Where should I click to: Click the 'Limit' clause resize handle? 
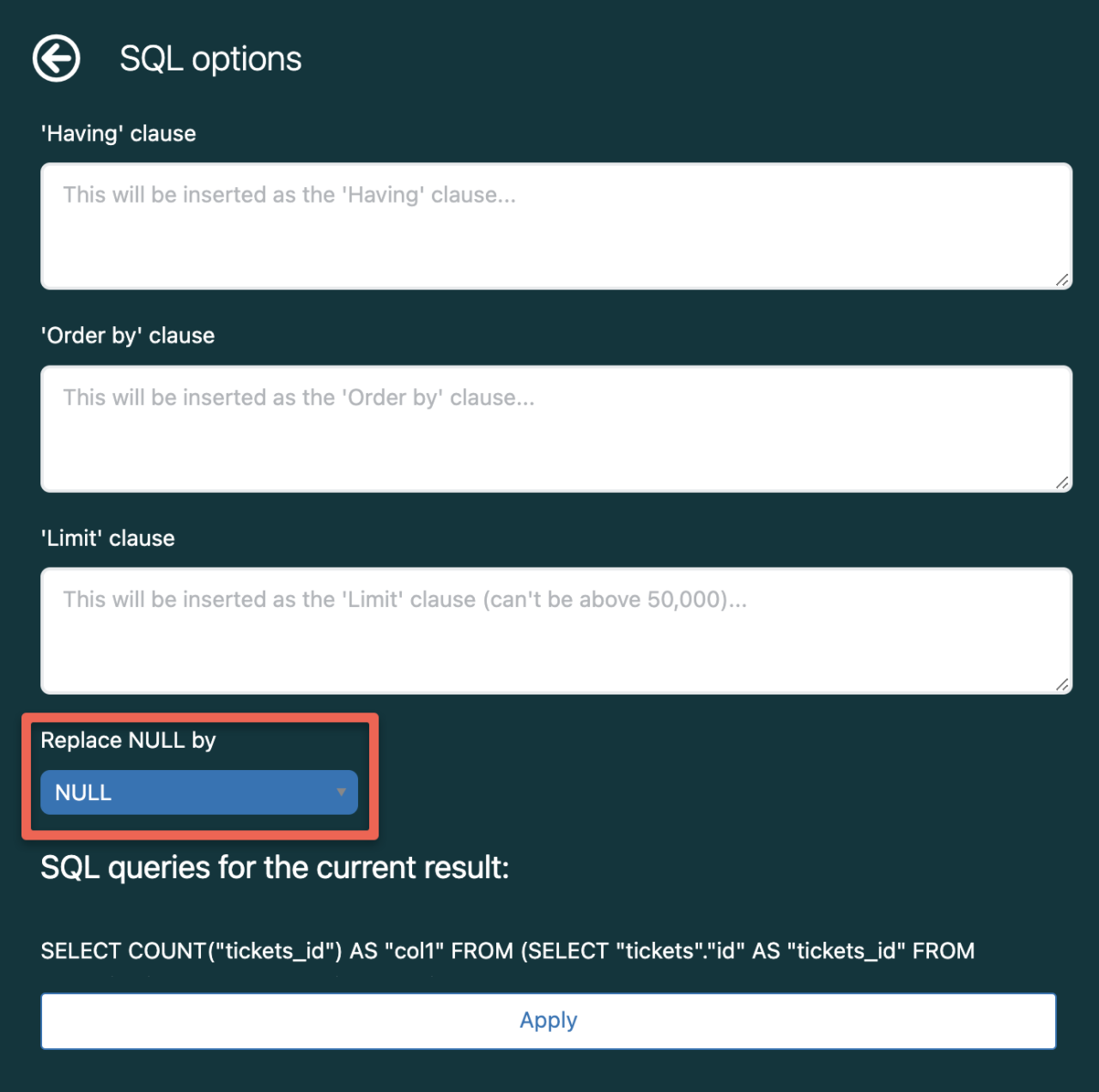[x=1062, y=684]
